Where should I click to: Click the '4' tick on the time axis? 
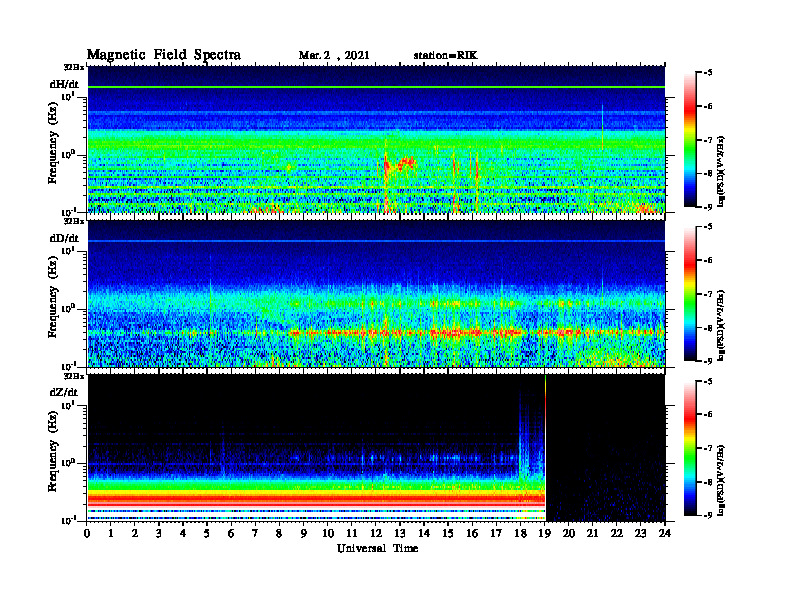coord(183,534)
